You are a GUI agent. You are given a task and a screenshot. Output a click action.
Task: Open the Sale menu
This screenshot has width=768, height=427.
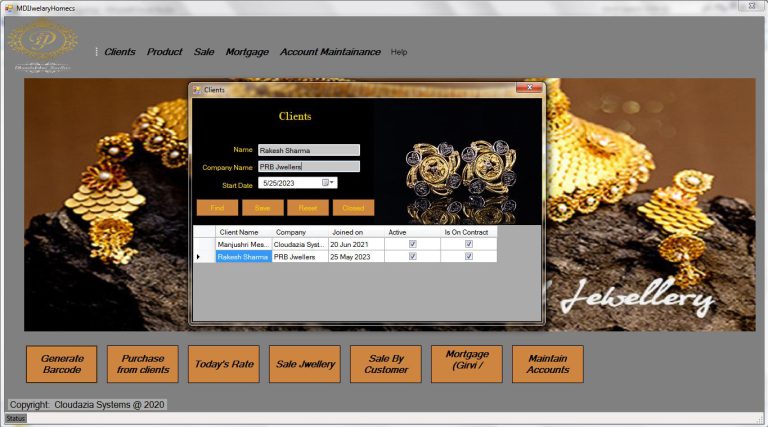[x=204, y=52]
